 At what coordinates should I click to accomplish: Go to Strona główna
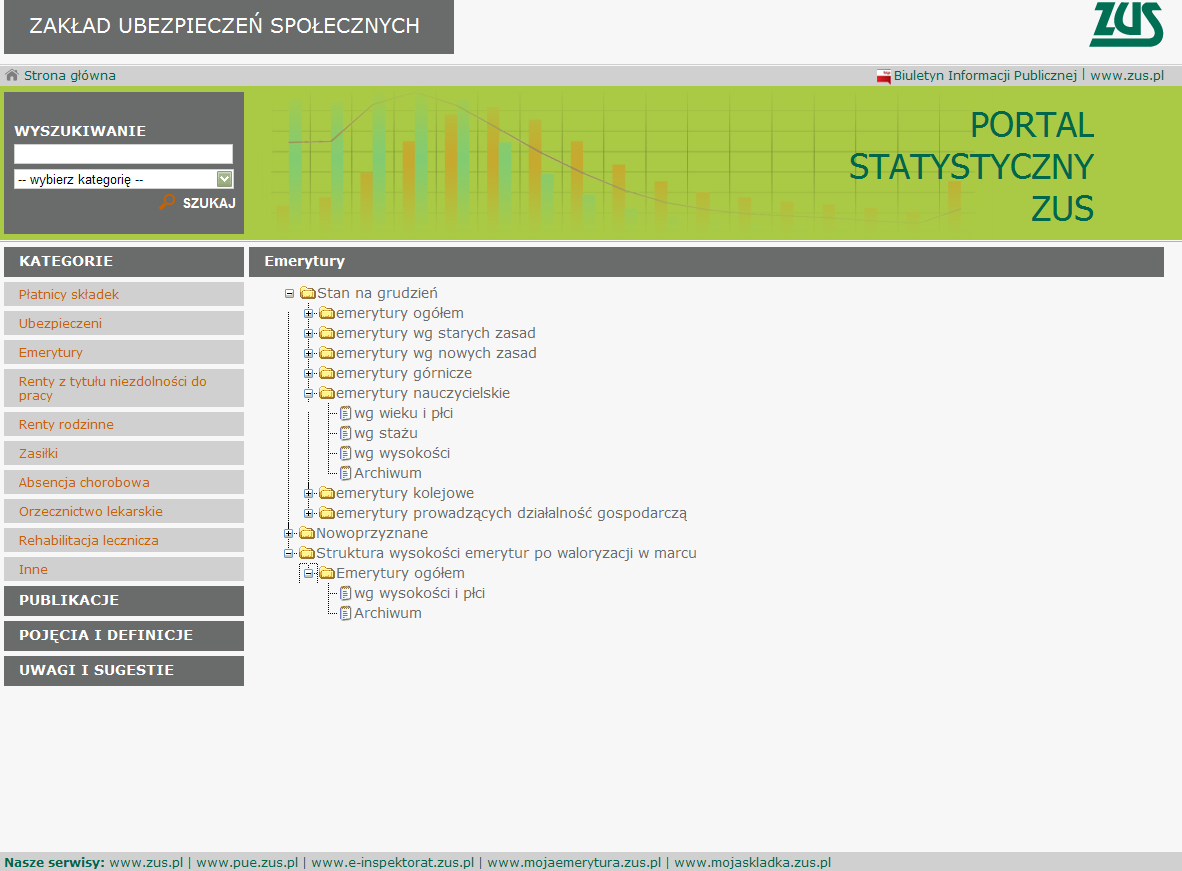pyautogui.click(x=69, y=75)
